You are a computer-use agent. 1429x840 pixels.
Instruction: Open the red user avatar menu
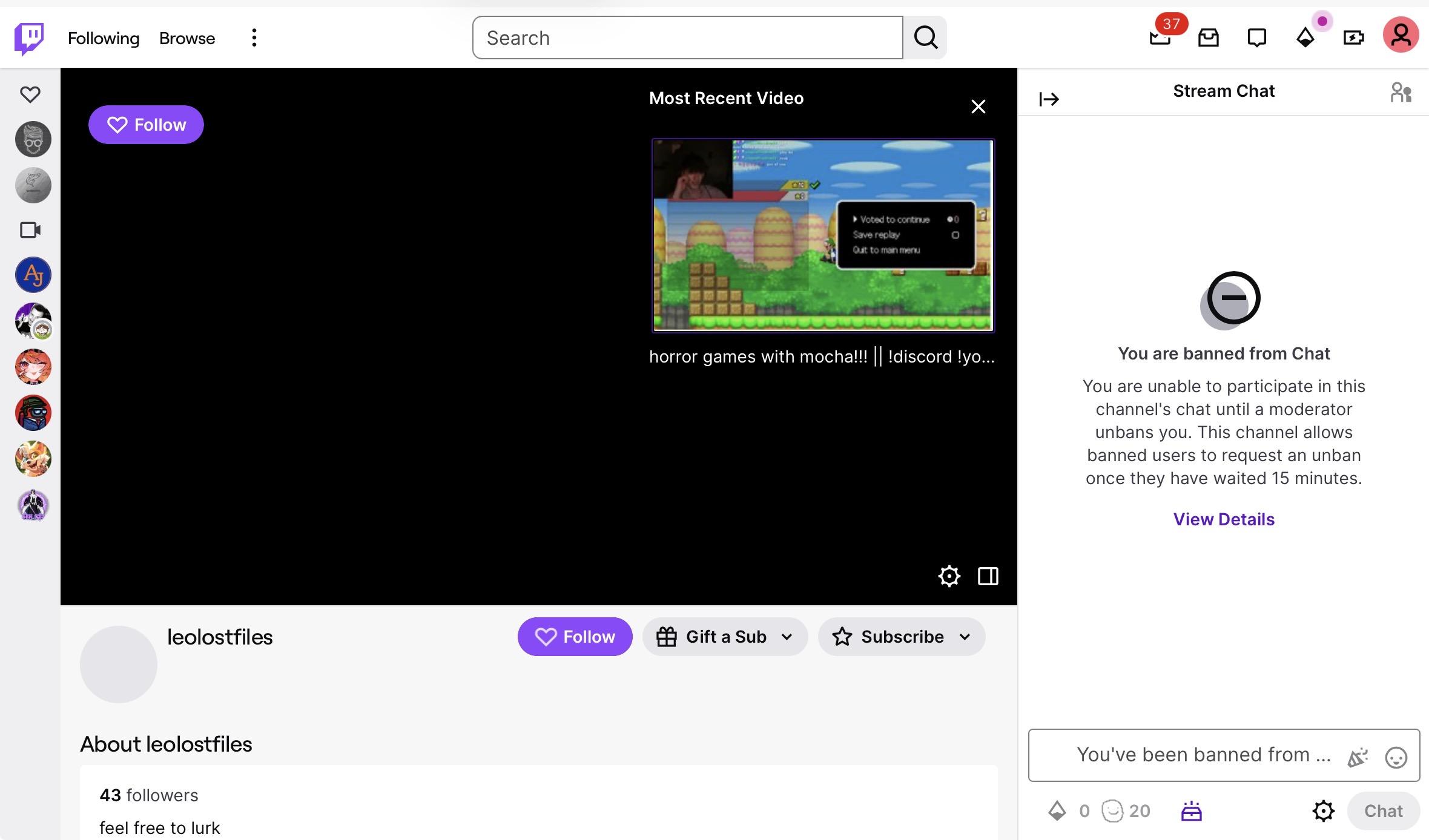point(1401,35)
